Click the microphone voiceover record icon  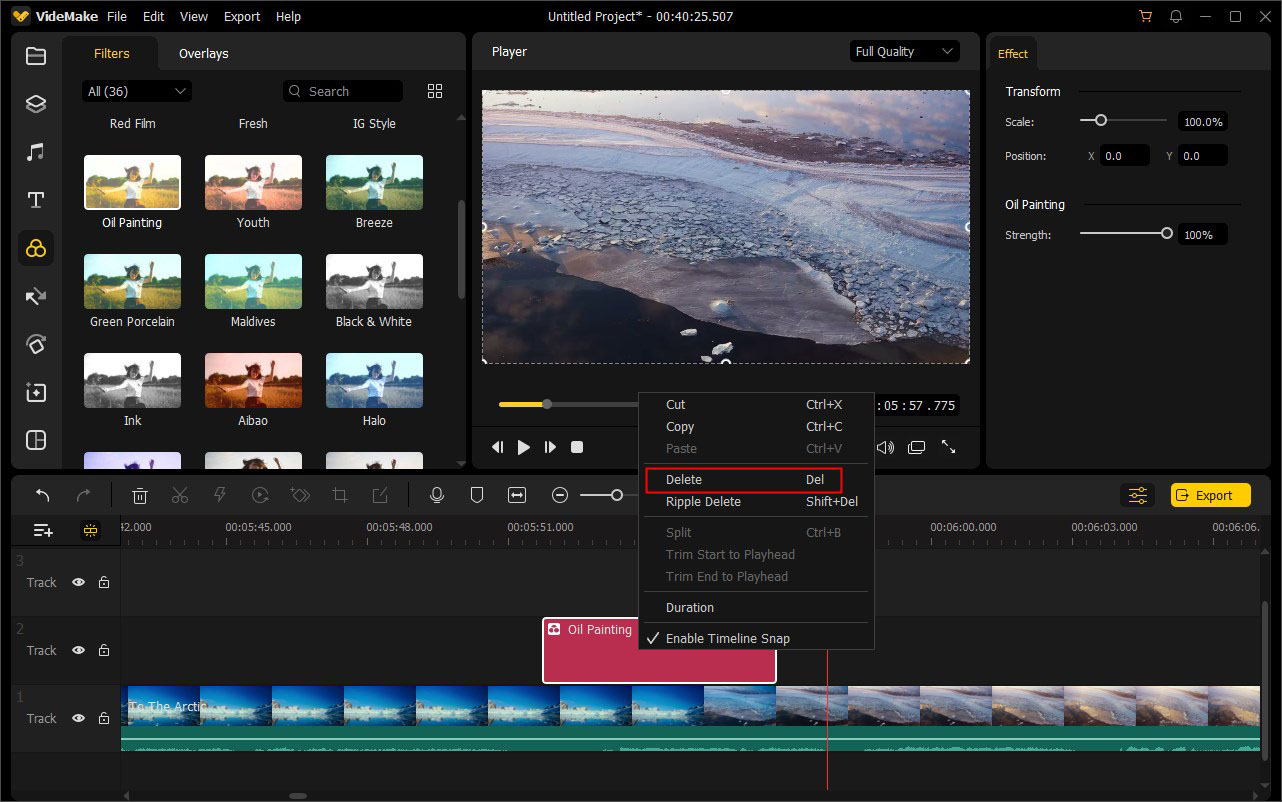[x=436, y=495]
